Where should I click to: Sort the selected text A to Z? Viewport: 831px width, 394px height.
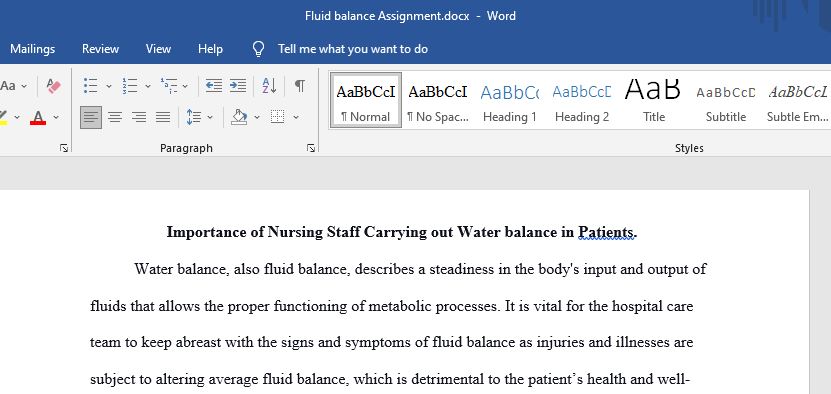(269, 85)
